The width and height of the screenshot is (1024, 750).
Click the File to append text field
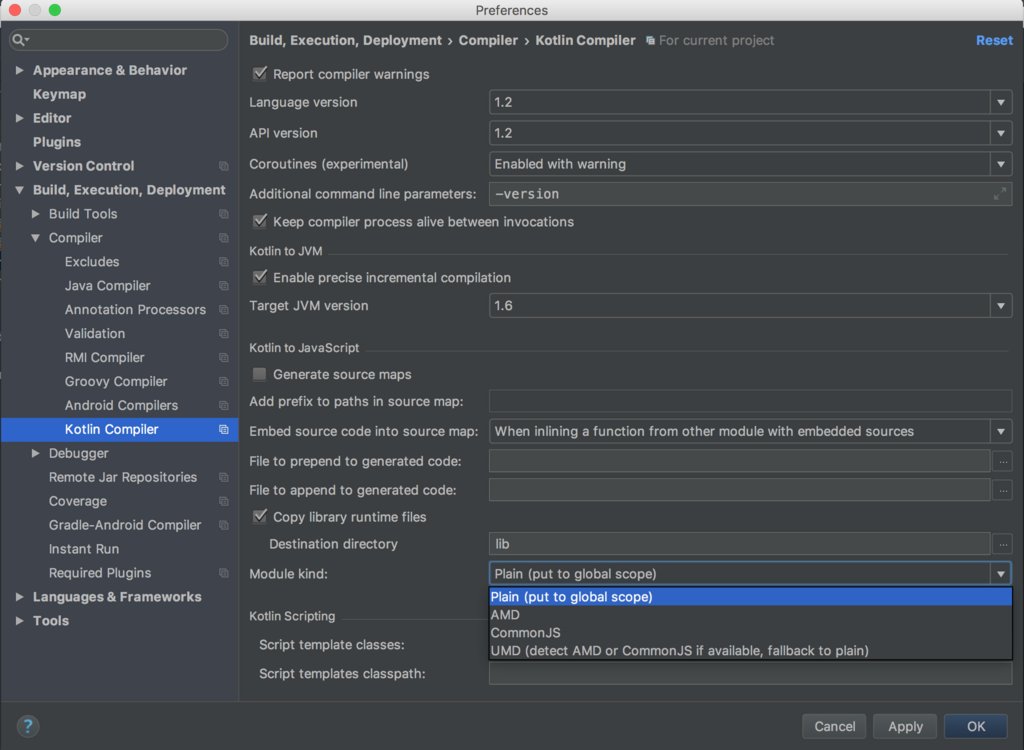pos(739,490)
